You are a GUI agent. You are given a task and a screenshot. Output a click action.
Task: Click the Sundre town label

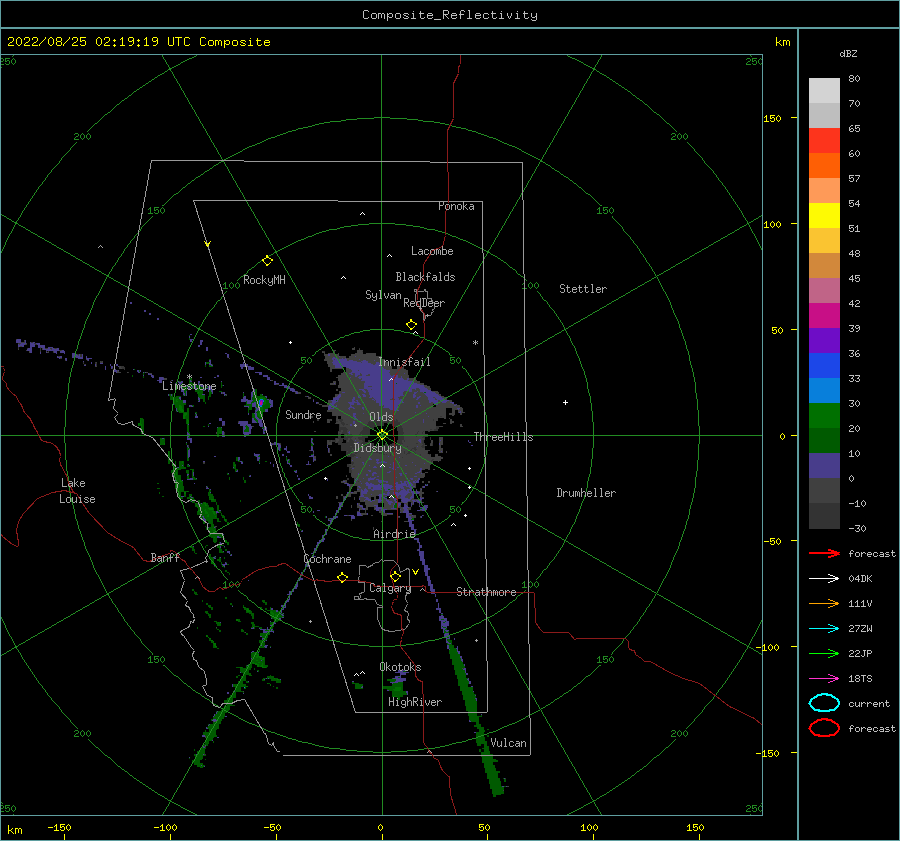pyautogui.click(x=303, y=414)
